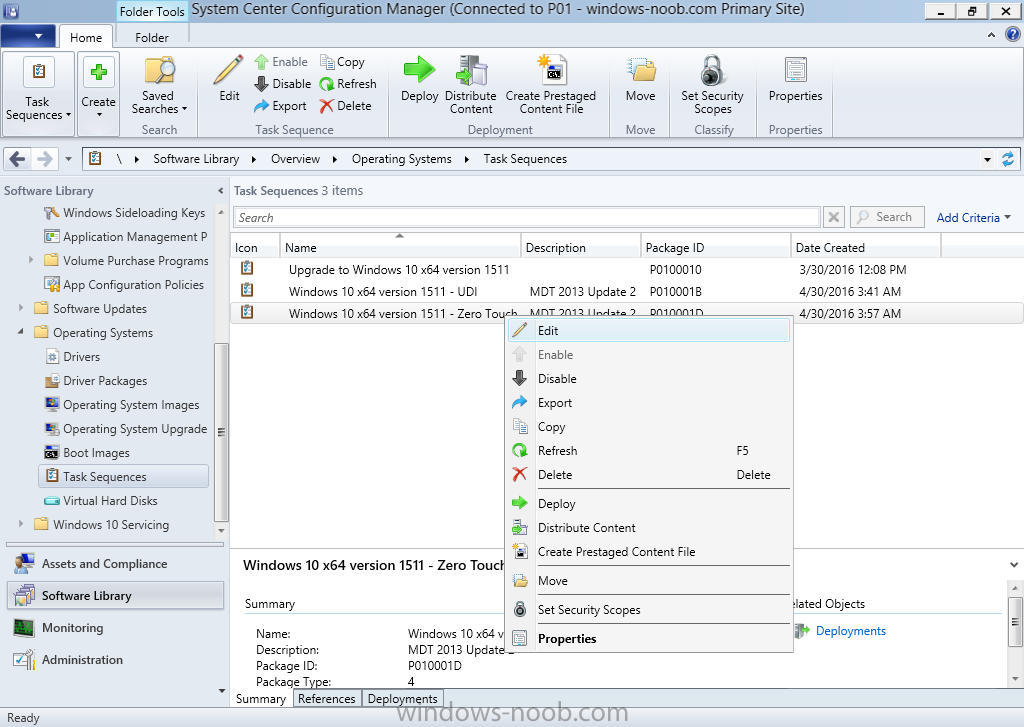
Task: Expand the Software Updates folder
Action: click(21, 308)
